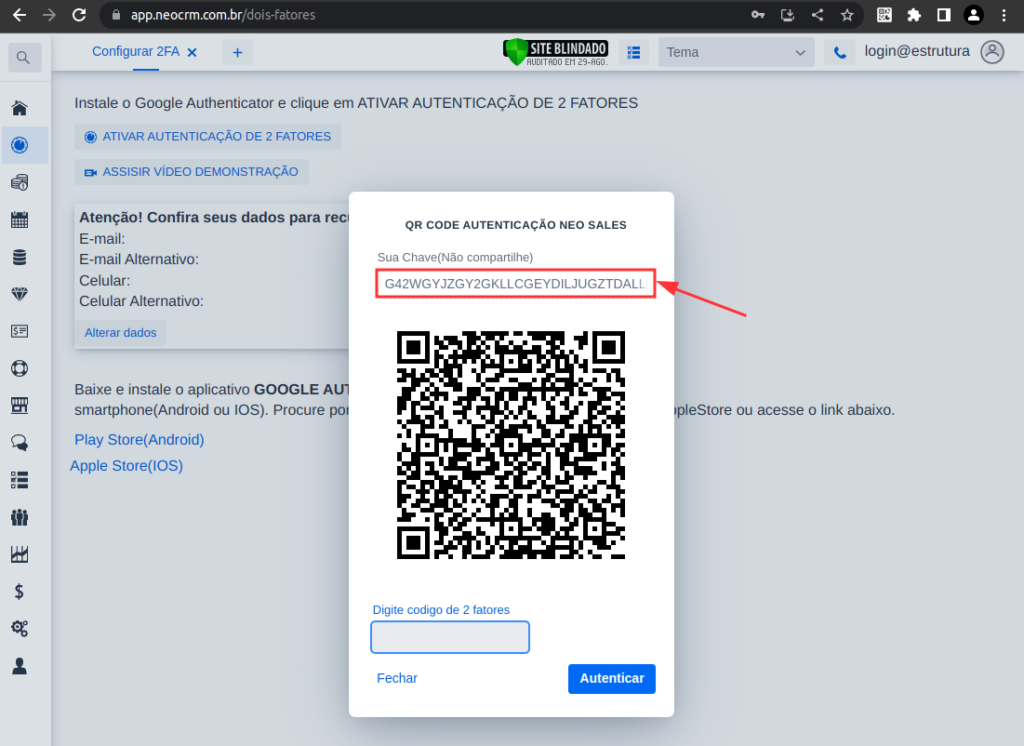Click the blue list icon beside Tema
This screenshot has width=1024, height=746.
point(634,53)
